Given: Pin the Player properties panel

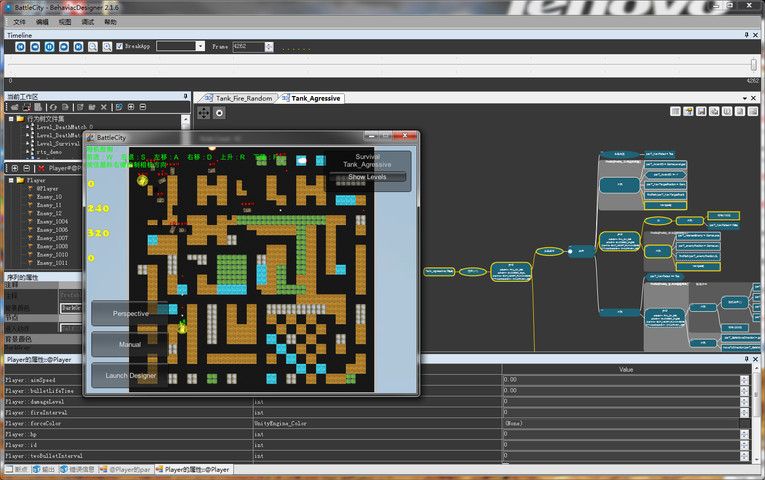Looking at the screenshot, I should coord(746,359).
